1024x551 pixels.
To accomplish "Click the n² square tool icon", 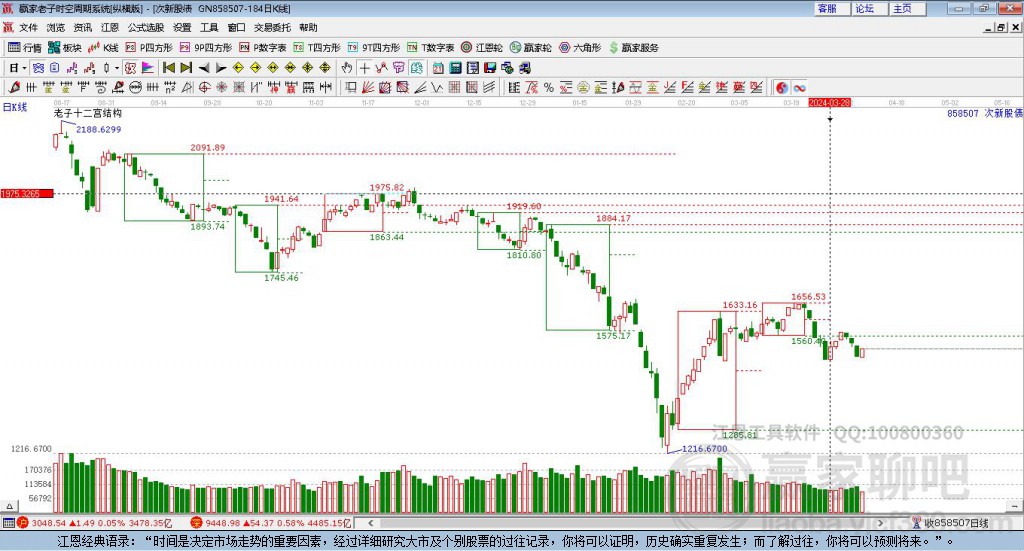I will 170,87.
